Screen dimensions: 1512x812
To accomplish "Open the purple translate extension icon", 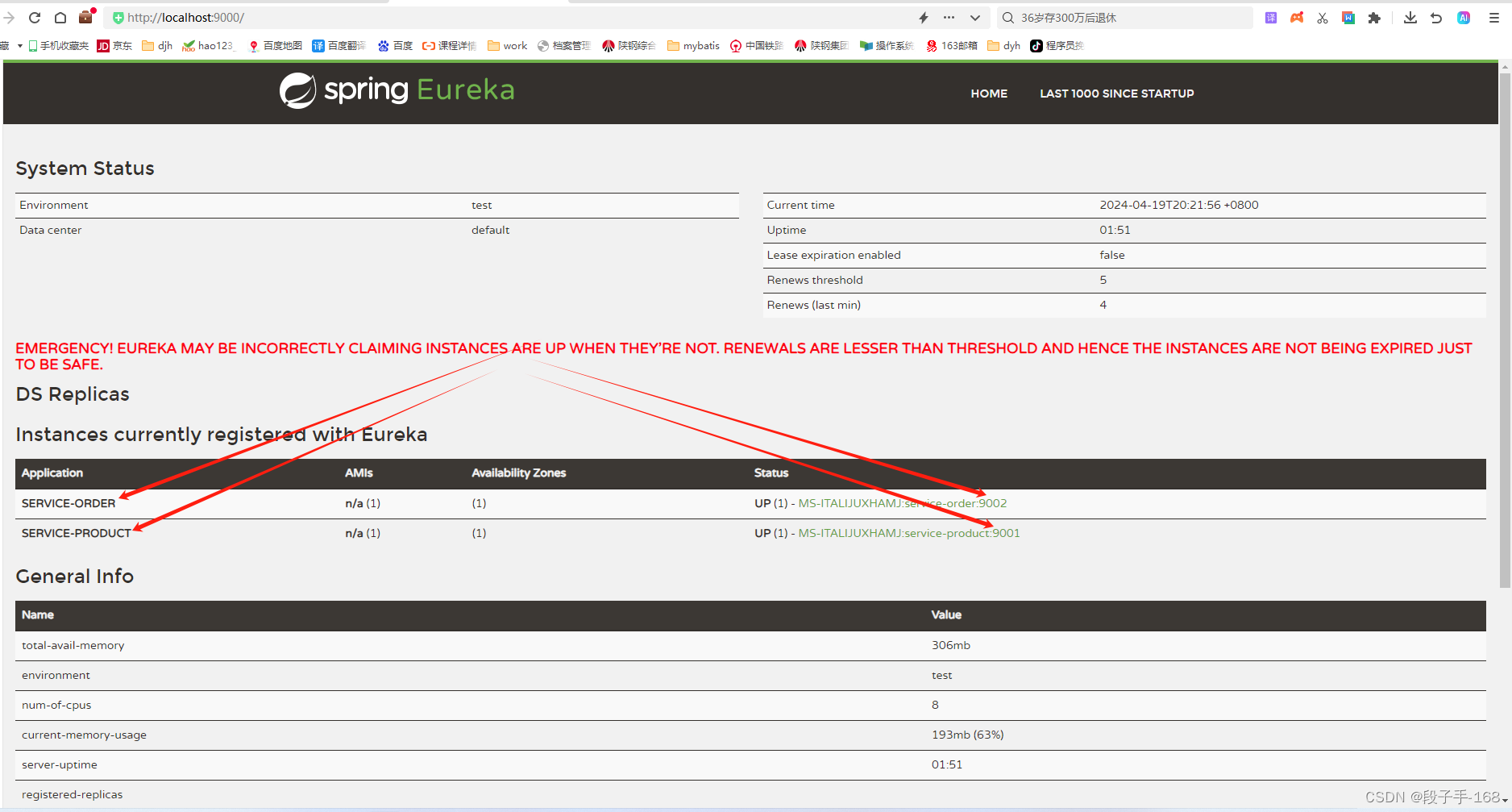I will (x=1271, y=18).
